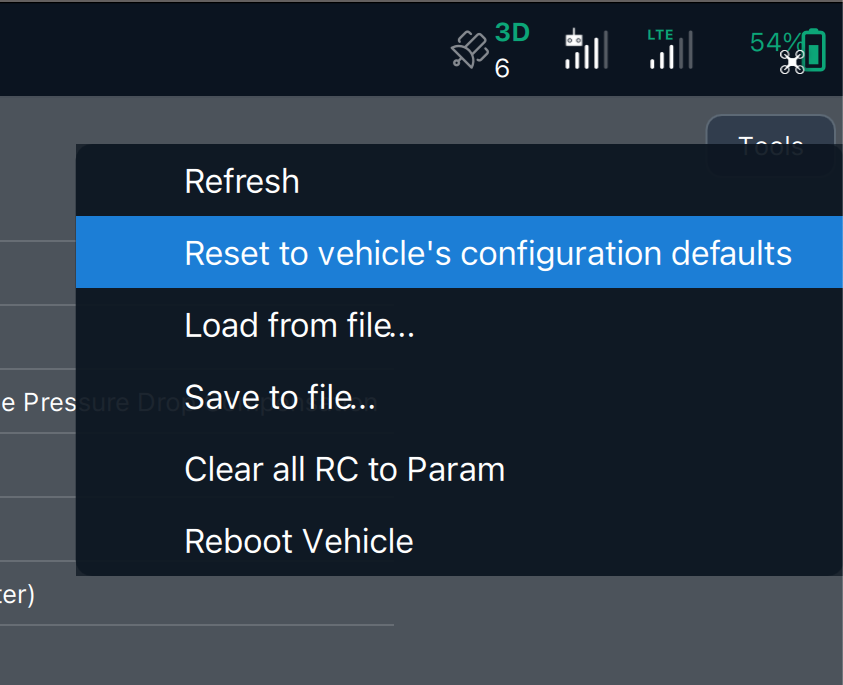Select Load from file... menu entry
The height and width of the screenshot is (685, 843).
(x=299, y=325)
